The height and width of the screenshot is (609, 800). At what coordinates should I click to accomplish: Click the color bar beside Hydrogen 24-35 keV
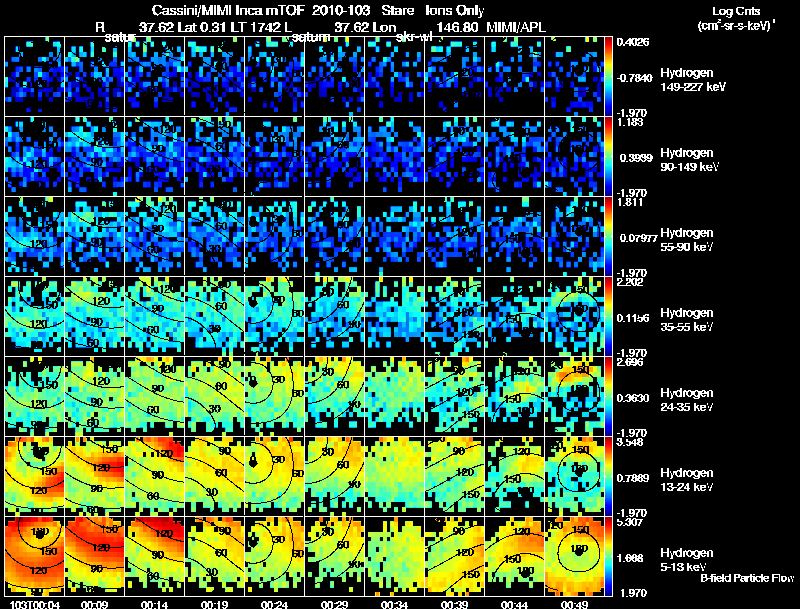608,397
